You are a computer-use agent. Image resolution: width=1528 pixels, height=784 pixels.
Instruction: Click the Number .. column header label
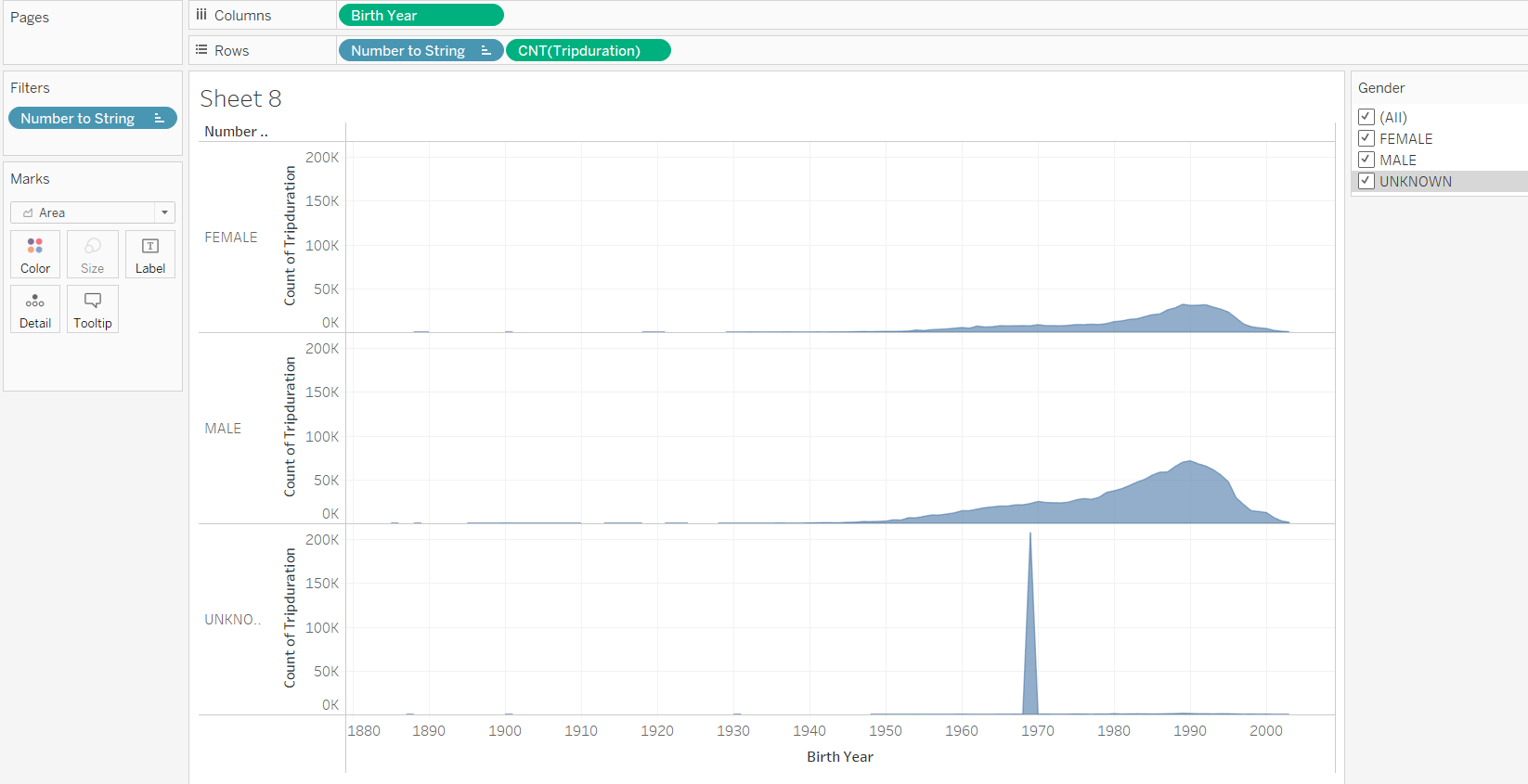236,132
